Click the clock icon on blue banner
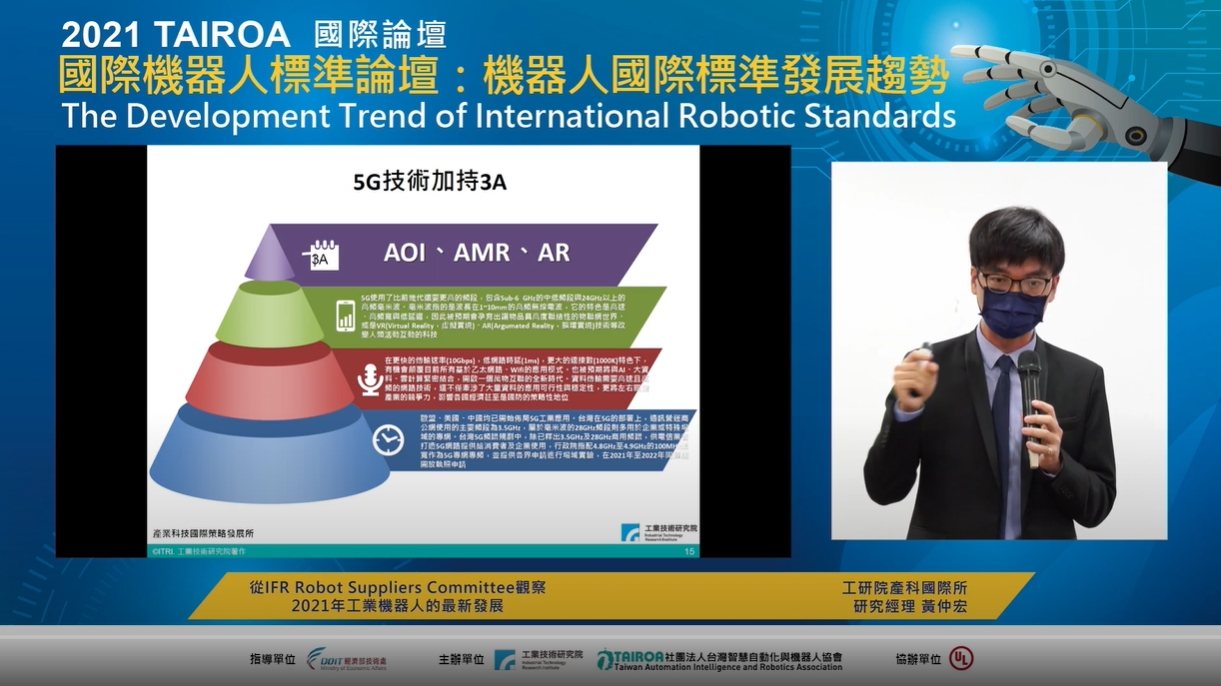This screenshot has width=1221, height=686. pyautogui.click(x=388, y=441)
